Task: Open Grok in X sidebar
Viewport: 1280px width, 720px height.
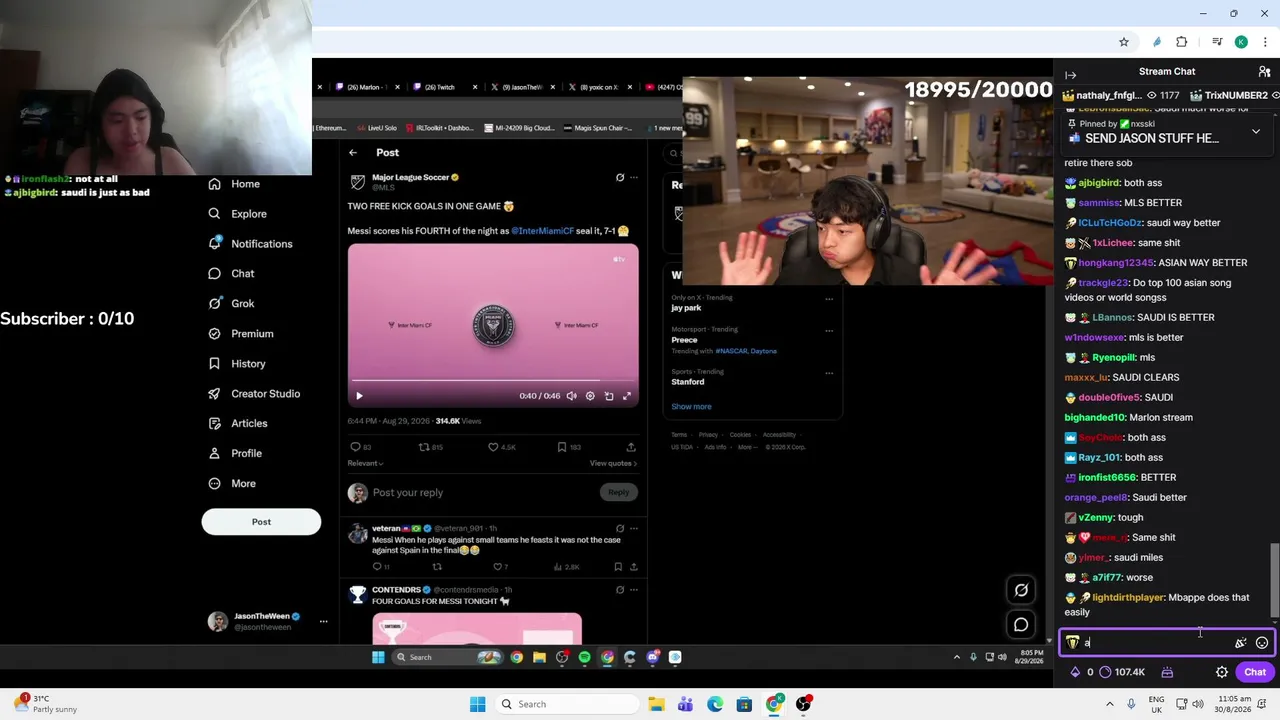Action: 231,304
